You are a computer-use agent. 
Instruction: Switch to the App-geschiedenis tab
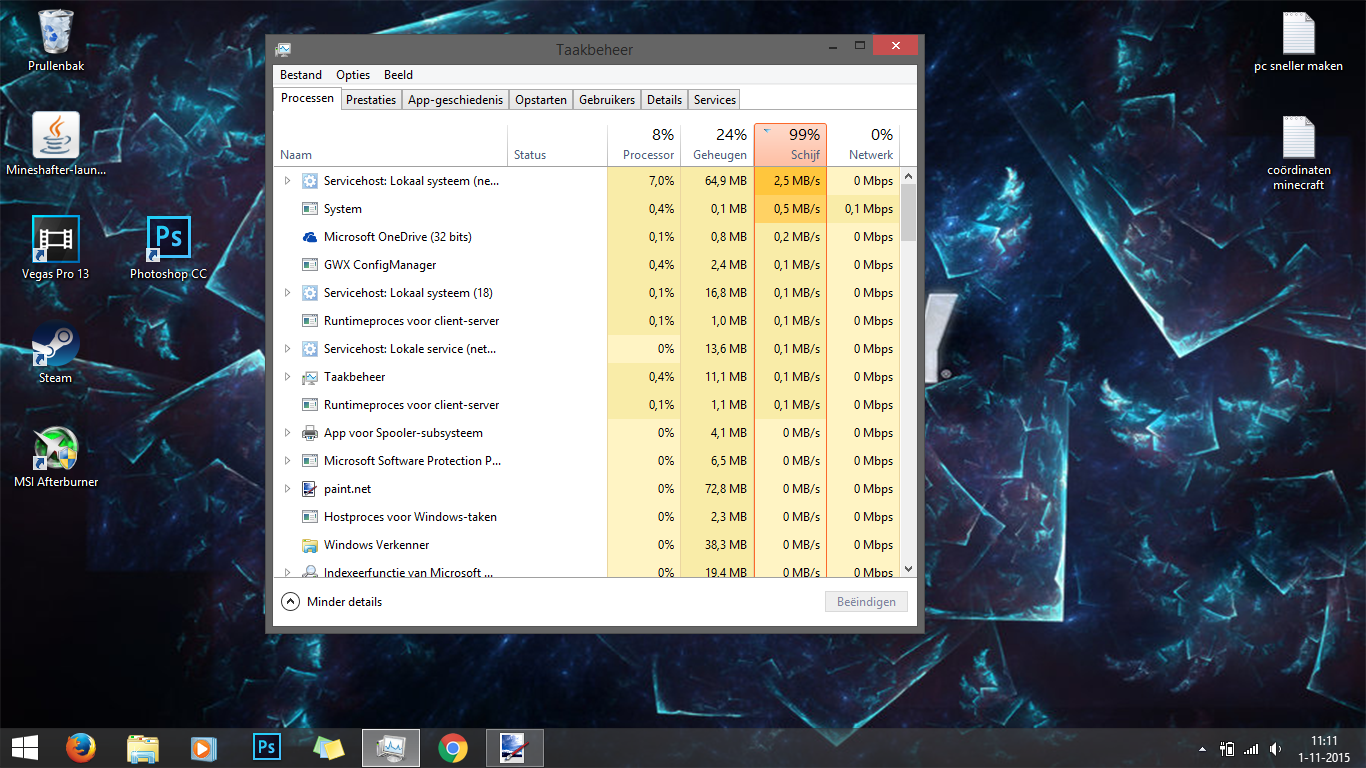[x=456, y=100]
